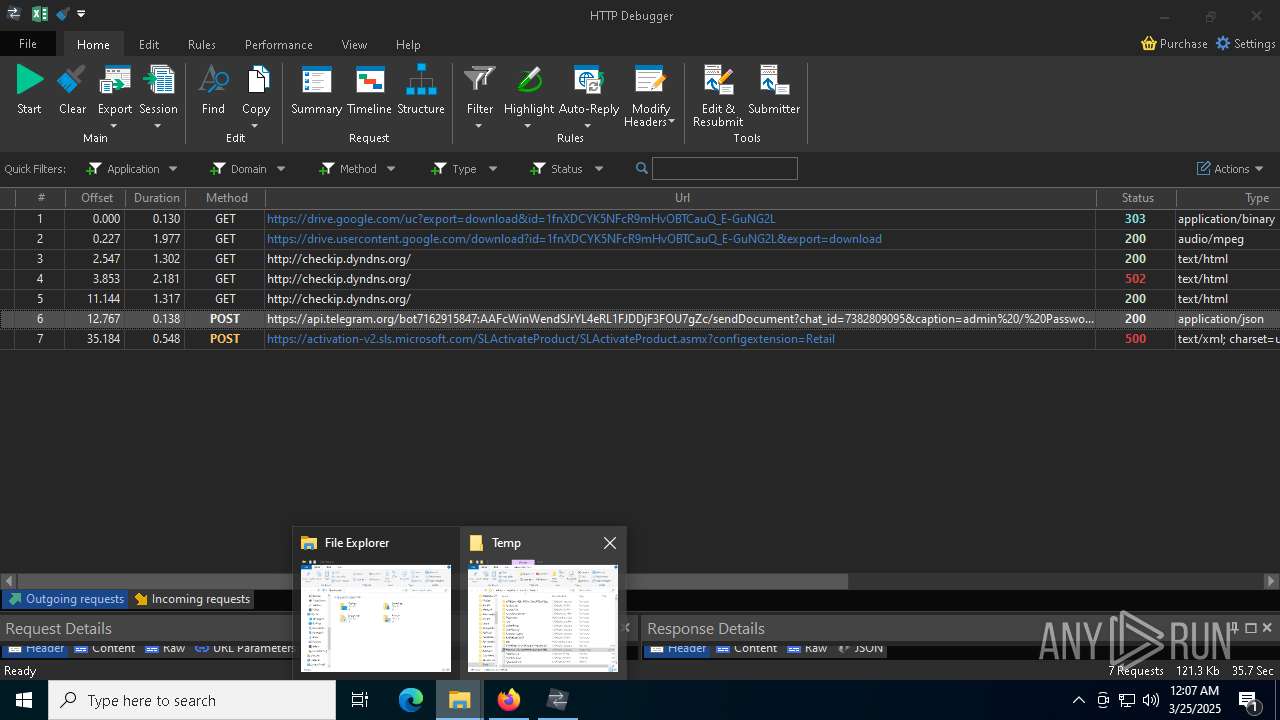Click the Highlight rules icon
Screen dimensions: 1280x720
(x=529, y=80)
